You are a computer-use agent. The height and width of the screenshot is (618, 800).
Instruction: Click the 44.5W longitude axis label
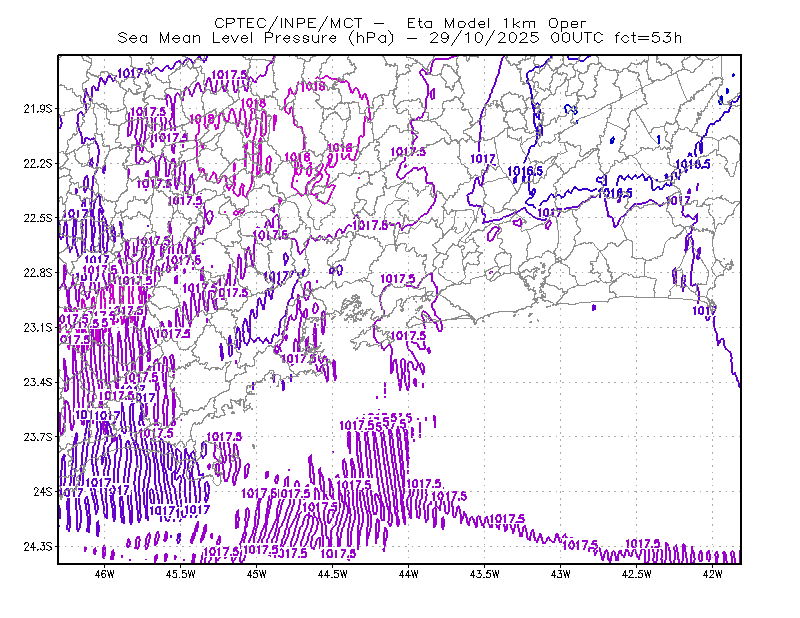pos(333,574)
